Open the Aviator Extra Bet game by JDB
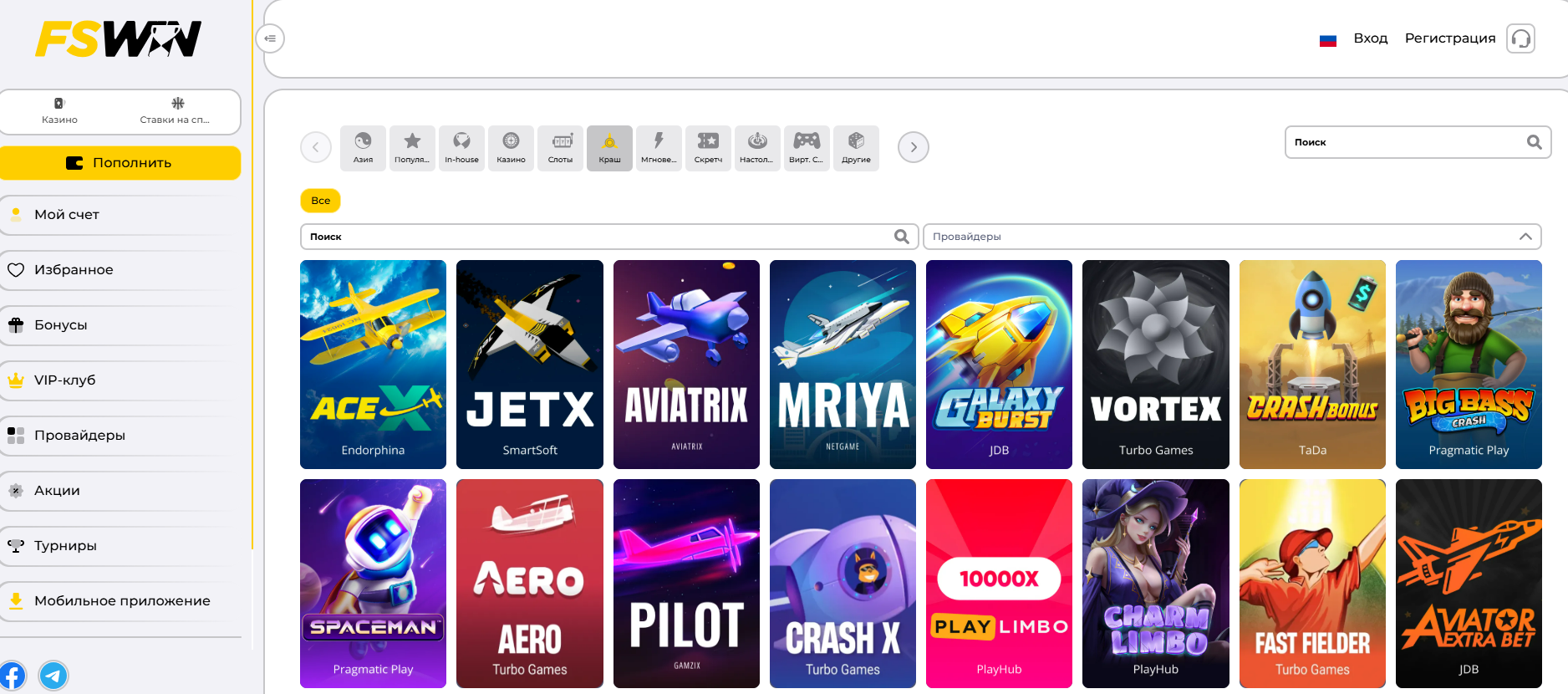The height and width of the screenshot is (694, 1568). point(1469,584)
